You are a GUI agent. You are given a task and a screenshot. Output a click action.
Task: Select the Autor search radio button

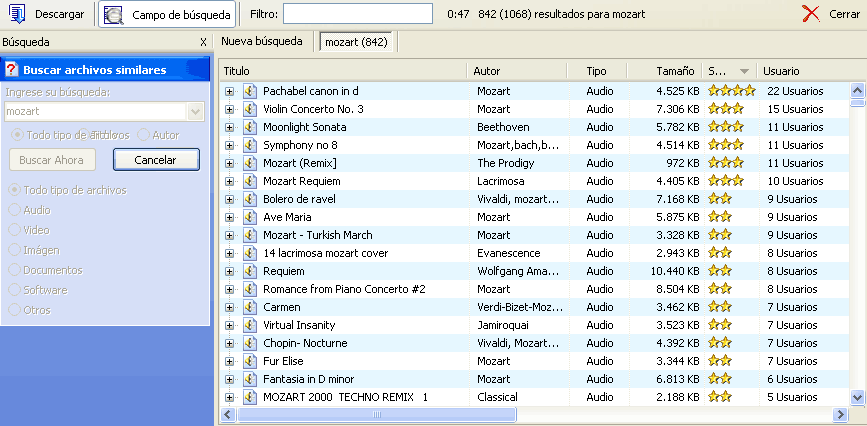click(143, 134)
